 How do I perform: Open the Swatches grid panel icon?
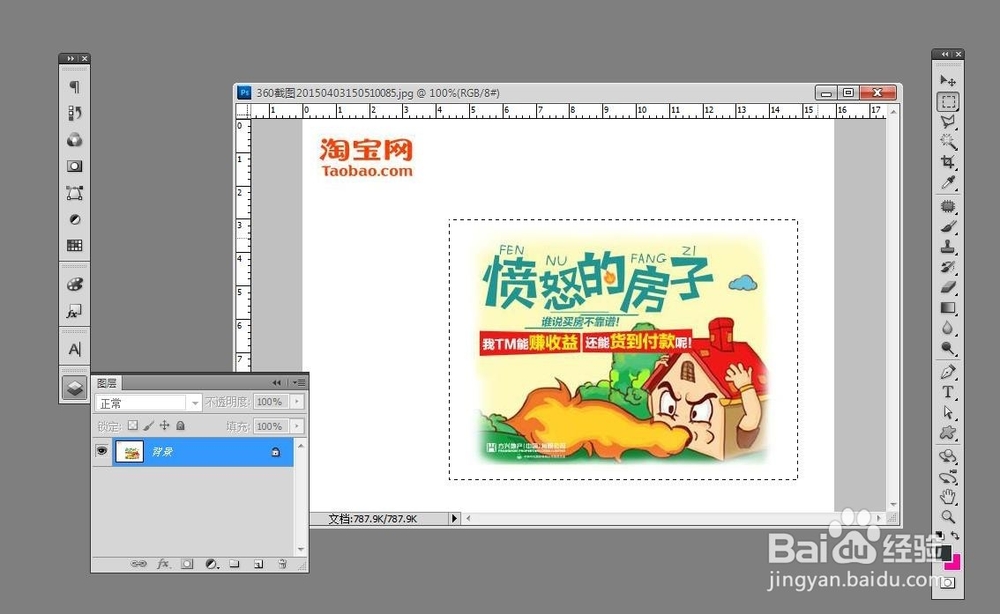[75, 245]
